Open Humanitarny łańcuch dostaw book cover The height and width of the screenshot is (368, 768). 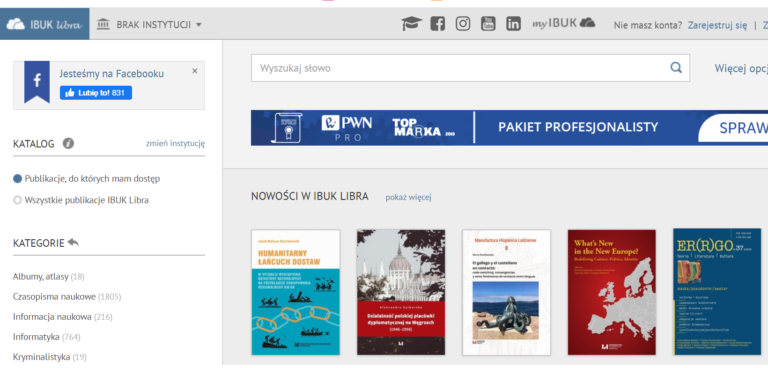(x=296, y=293)
